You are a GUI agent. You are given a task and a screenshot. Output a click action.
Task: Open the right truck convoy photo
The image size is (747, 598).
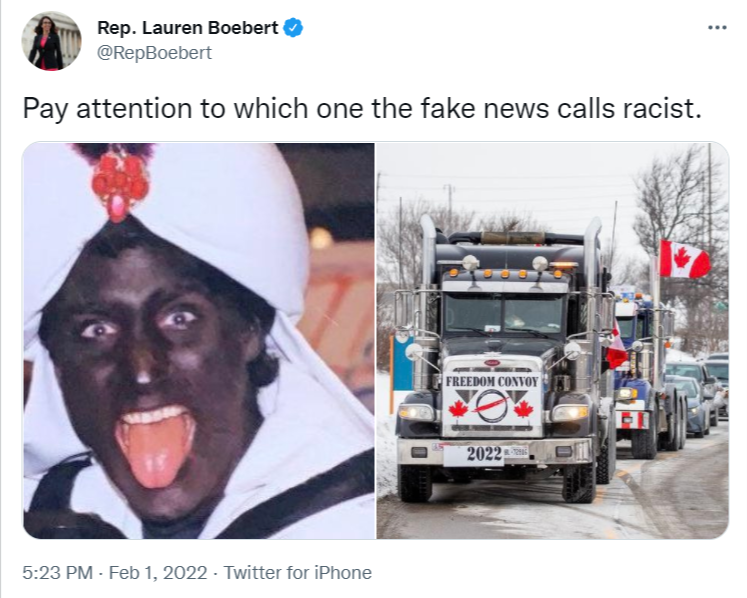tap(553, 341)
